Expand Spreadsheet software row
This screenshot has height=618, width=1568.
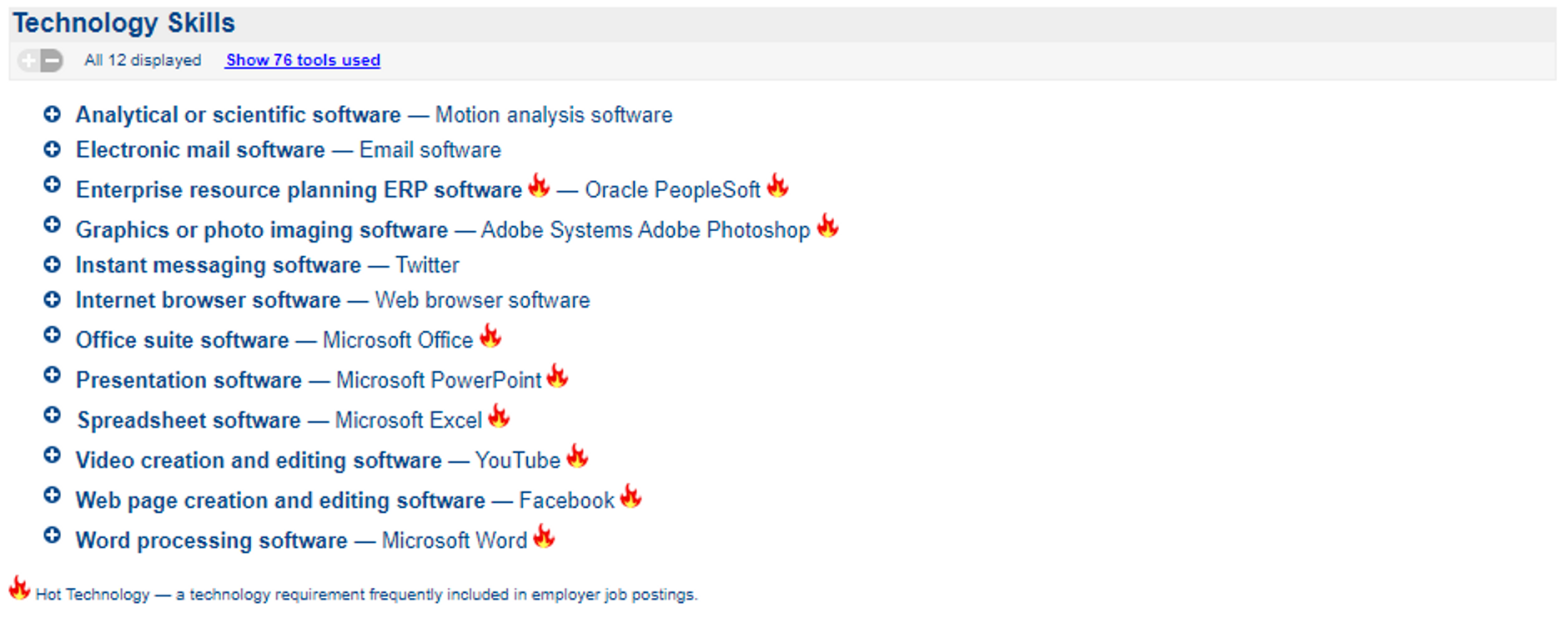coord(52,415)
